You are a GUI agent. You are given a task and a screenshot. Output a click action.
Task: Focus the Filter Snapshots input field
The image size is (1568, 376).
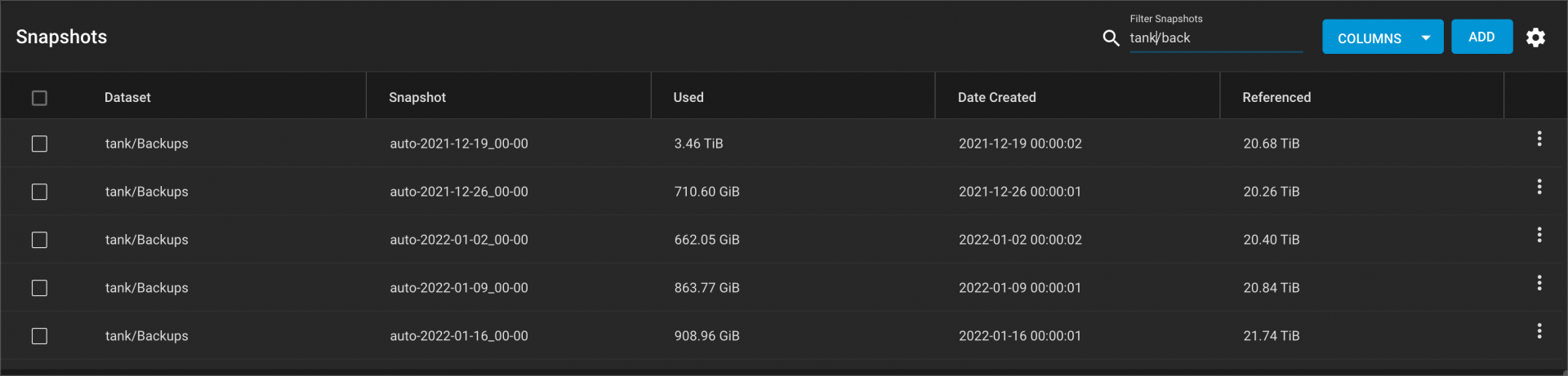[x=1216, y=38]
